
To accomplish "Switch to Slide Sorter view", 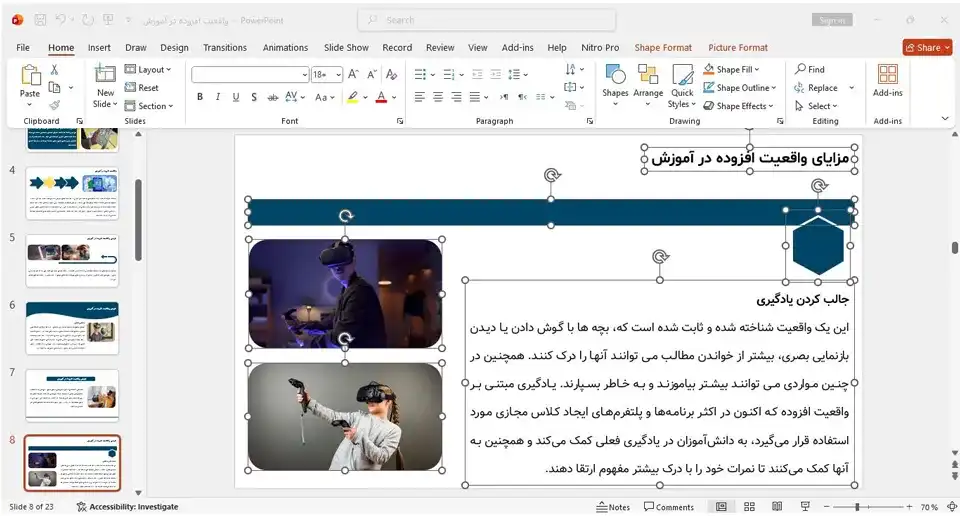I will 749,507.
